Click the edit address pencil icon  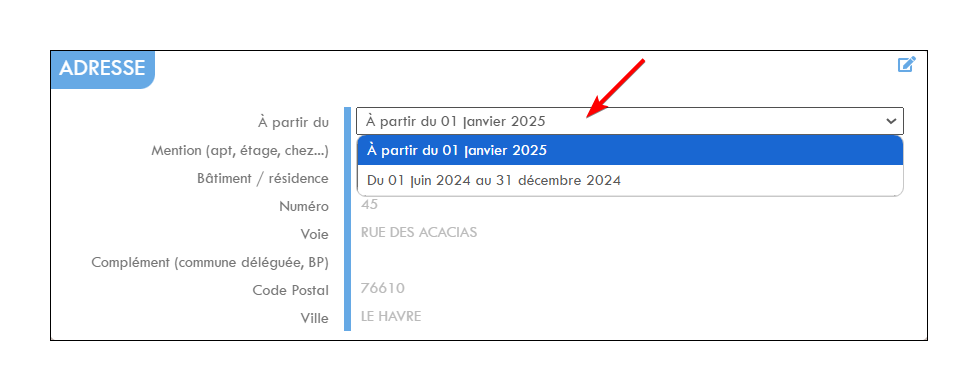point(906,65)
